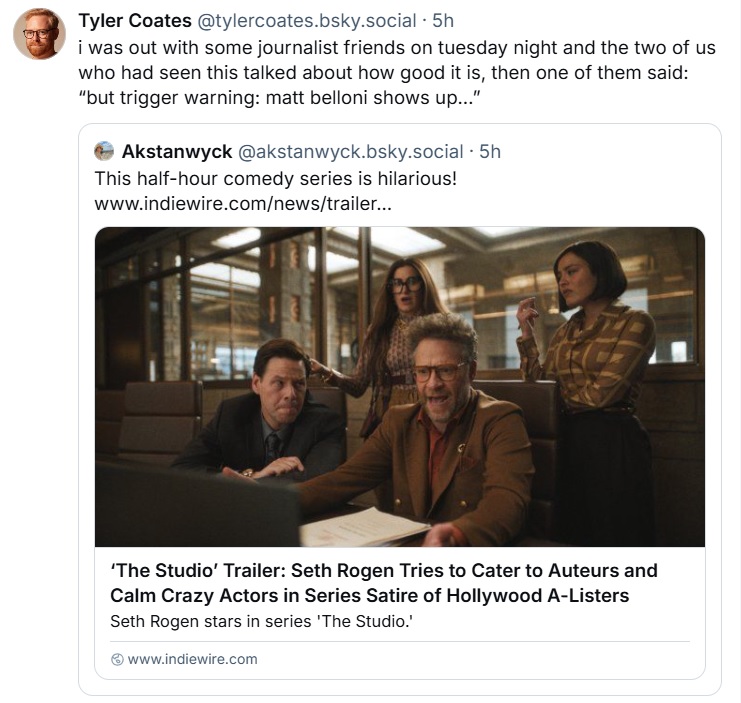
Task: Open the Akstanwyck display name link
Action: click(x=176, y=152)
